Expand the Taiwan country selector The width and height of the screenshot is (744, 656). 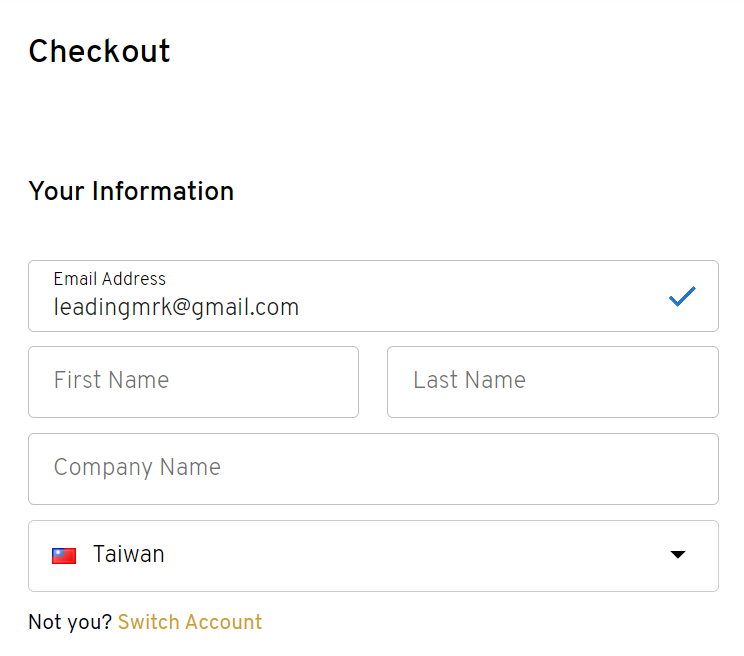coord(373,556)
